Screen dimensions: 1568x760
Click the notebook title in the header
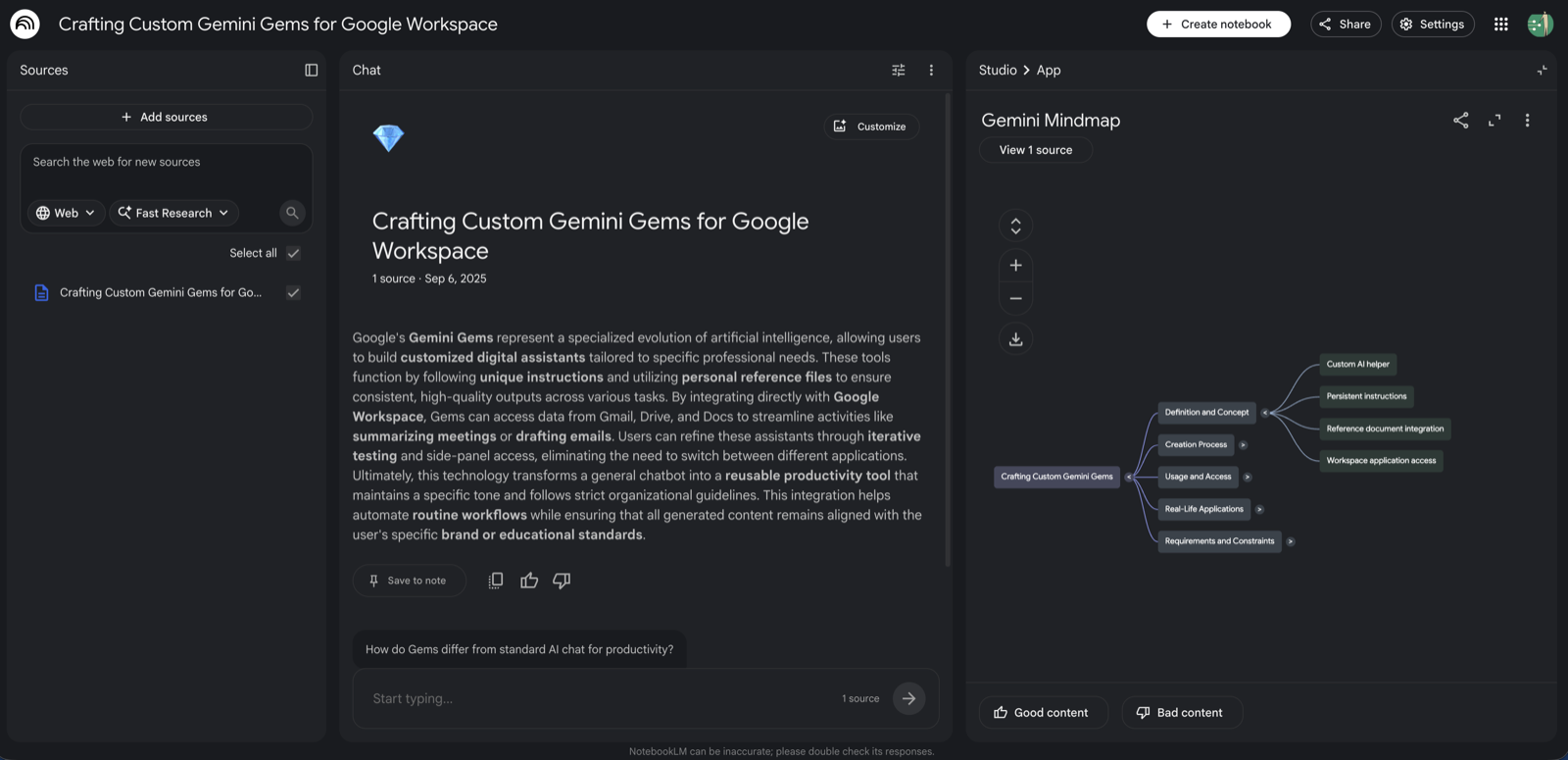278,24
